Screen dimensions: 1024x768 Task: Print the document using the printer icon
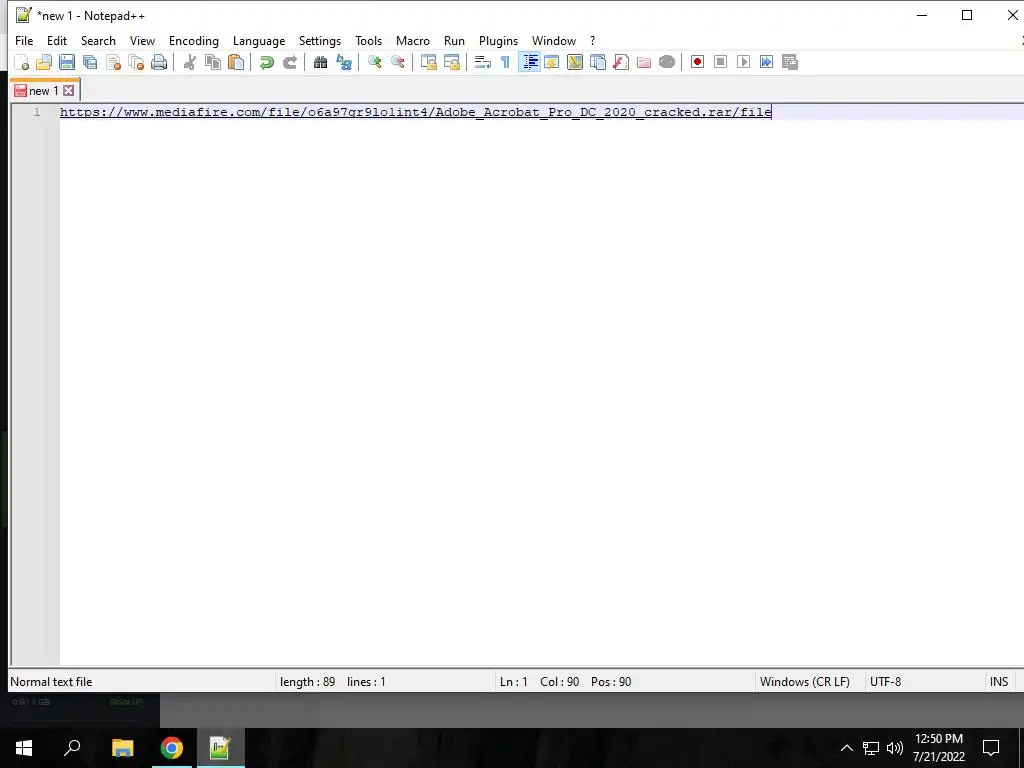pyautogui.click(x=159, y=62)
